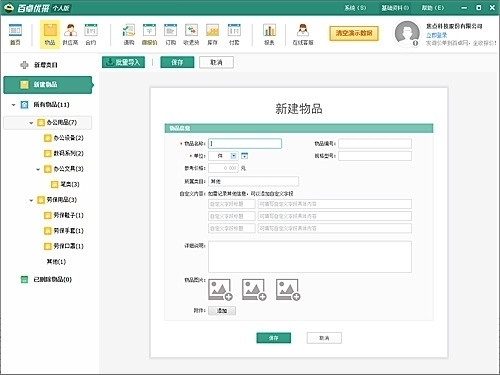The image size is (500, 375).
Task: Open the 报表 reports chart icon
Action: point(269,34)
